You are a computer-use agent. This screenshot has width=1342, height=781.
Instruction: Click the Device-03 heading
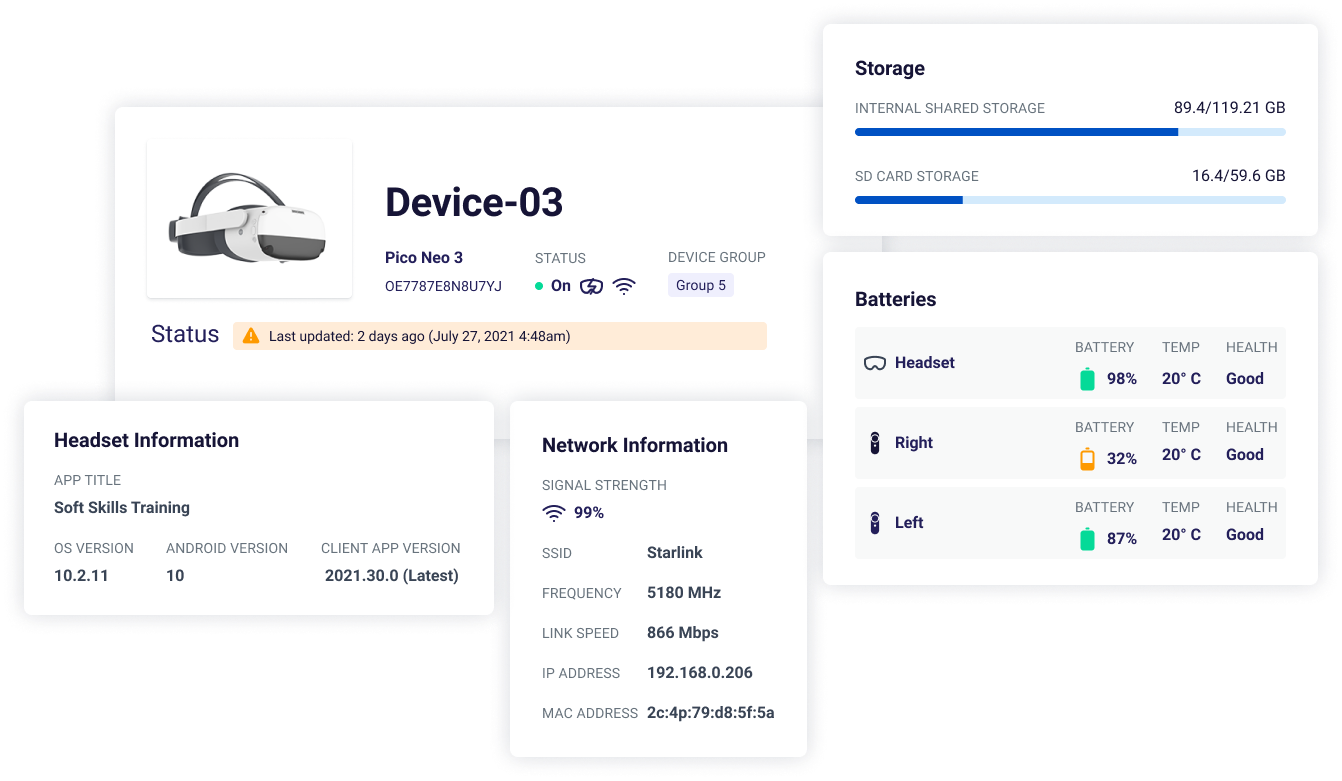point(473,202)
